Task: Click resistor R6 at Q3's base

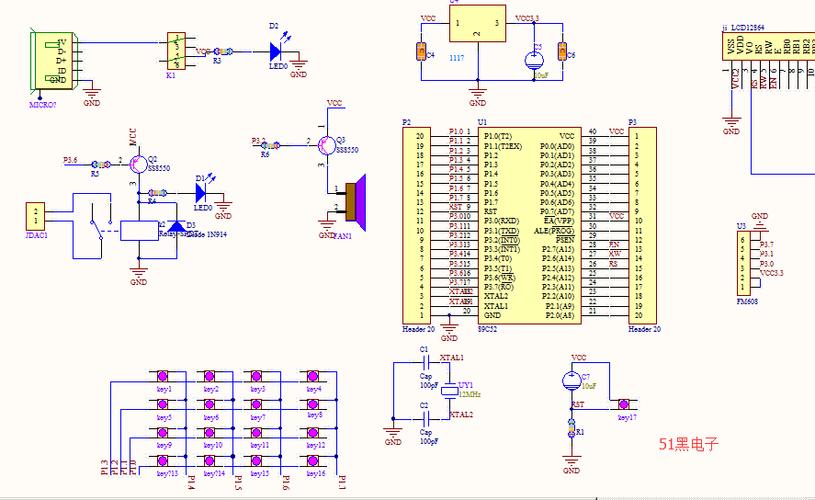Action: point(271,146)
